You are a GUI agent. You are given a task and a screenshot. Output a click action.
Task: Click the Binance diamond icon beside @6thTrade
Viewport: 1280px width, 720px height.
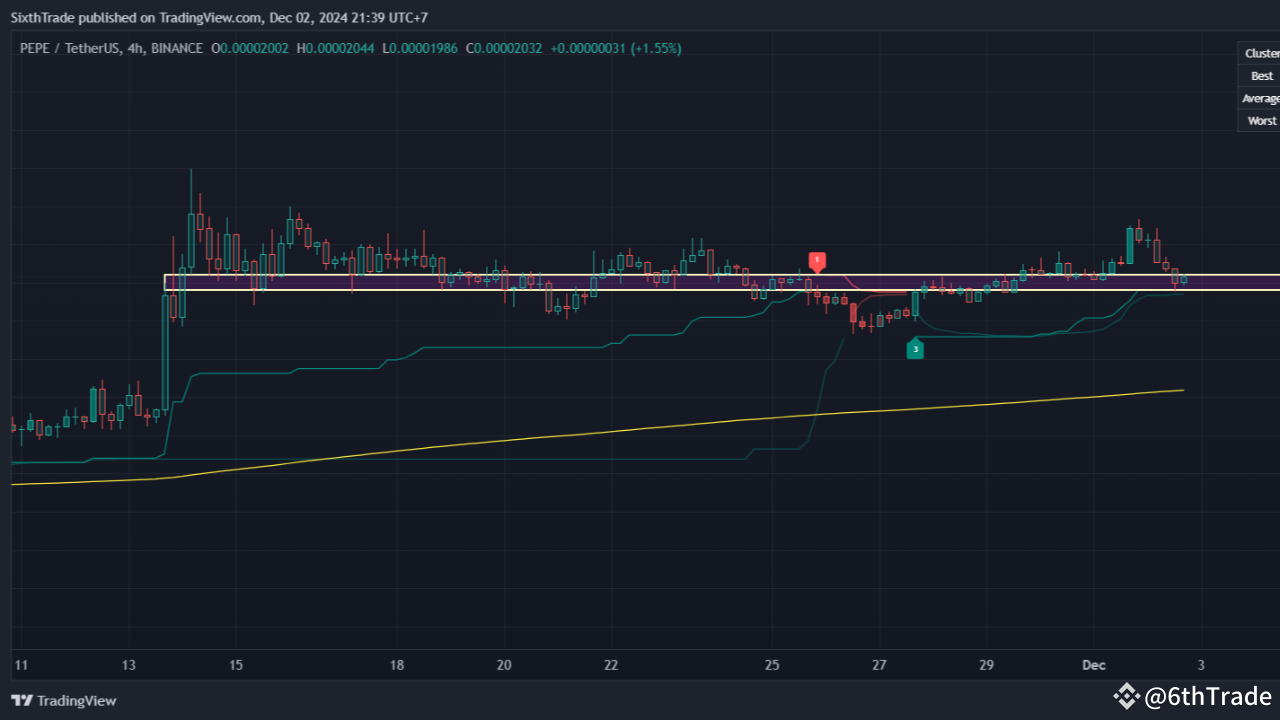pyautogui.click(x=1127, y=696)
